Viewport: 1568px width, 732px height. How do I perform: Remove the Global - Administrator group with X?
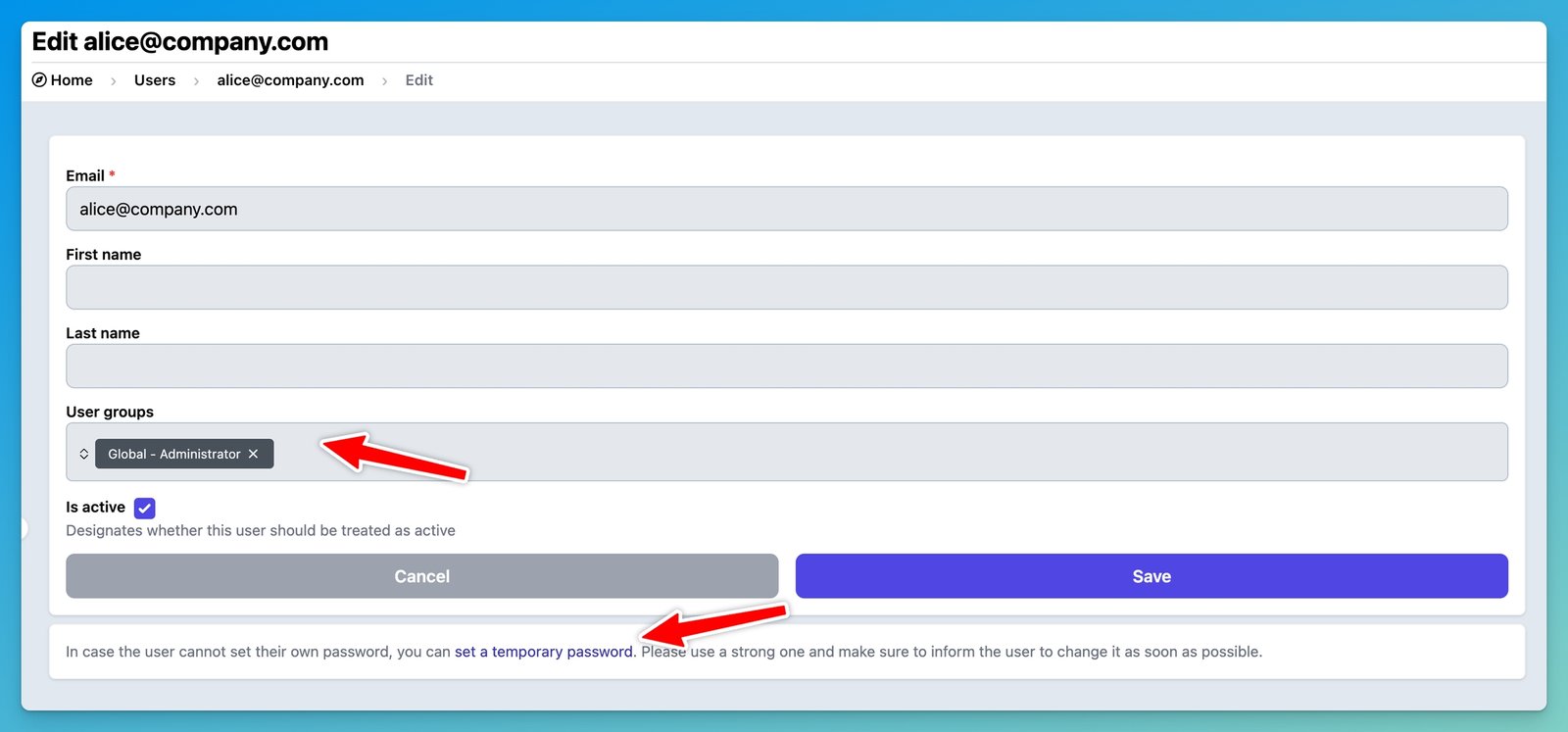point(254,454)
